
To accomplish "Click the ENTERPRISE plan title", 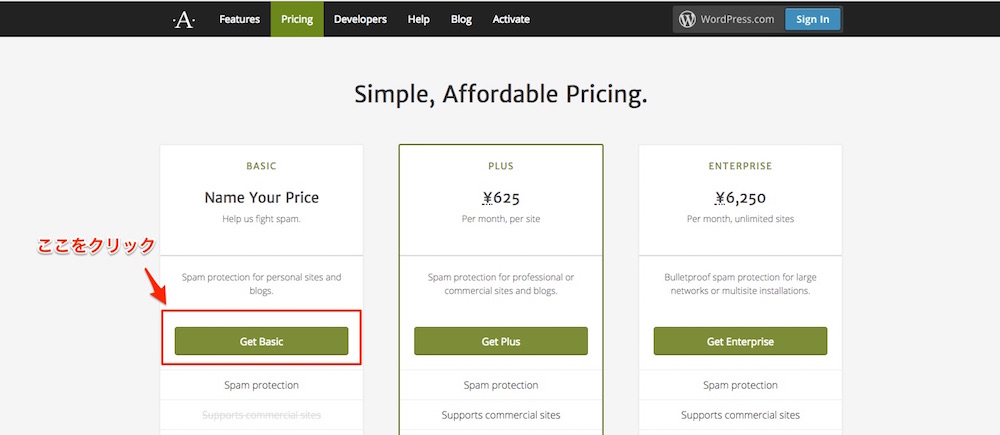I will (x=740, y=166).
